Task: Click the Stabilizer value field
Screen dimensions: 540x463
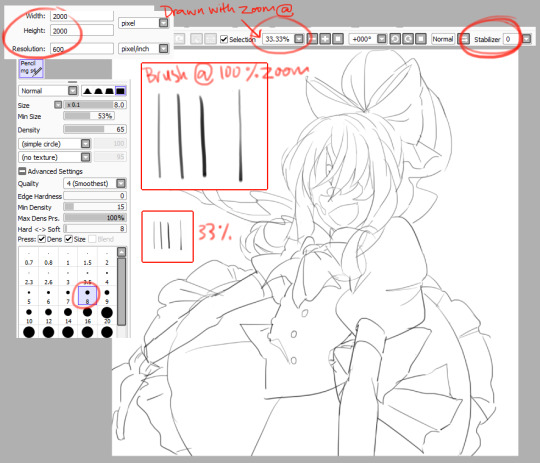Action: click(x=512, y=39)
